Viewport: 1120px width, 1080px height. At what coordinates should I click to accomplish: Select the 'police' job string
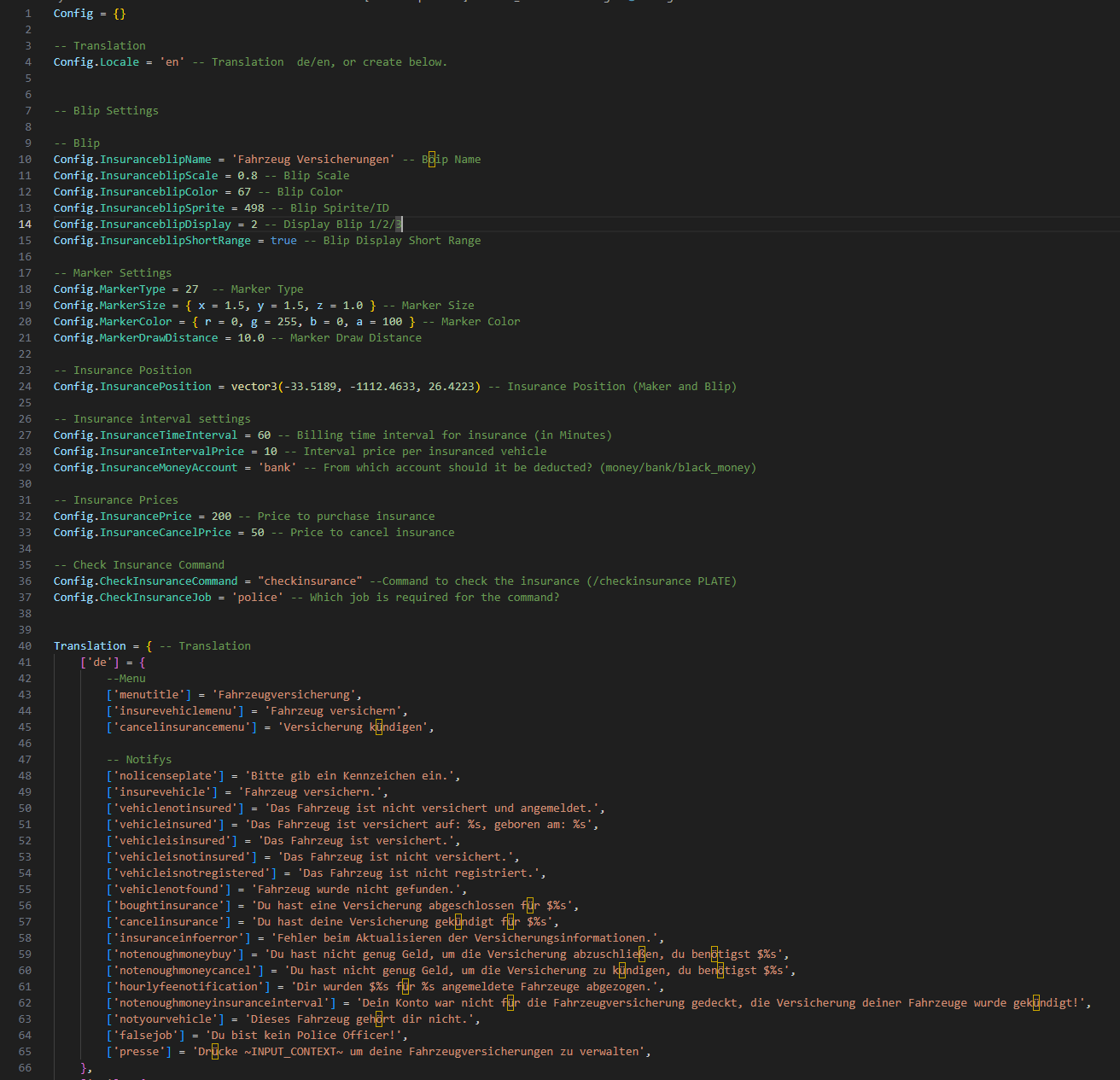pyautogui.click(x=258, y=598)
